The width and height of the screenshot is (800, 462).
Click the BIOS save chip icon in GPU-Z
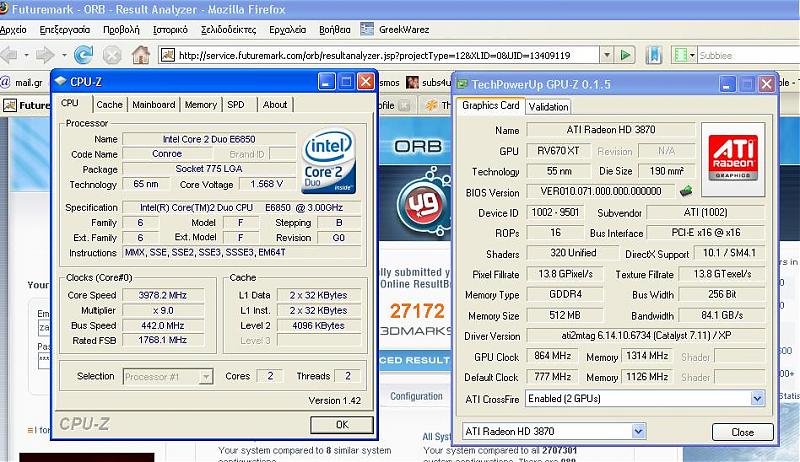(x=686, y=191)
